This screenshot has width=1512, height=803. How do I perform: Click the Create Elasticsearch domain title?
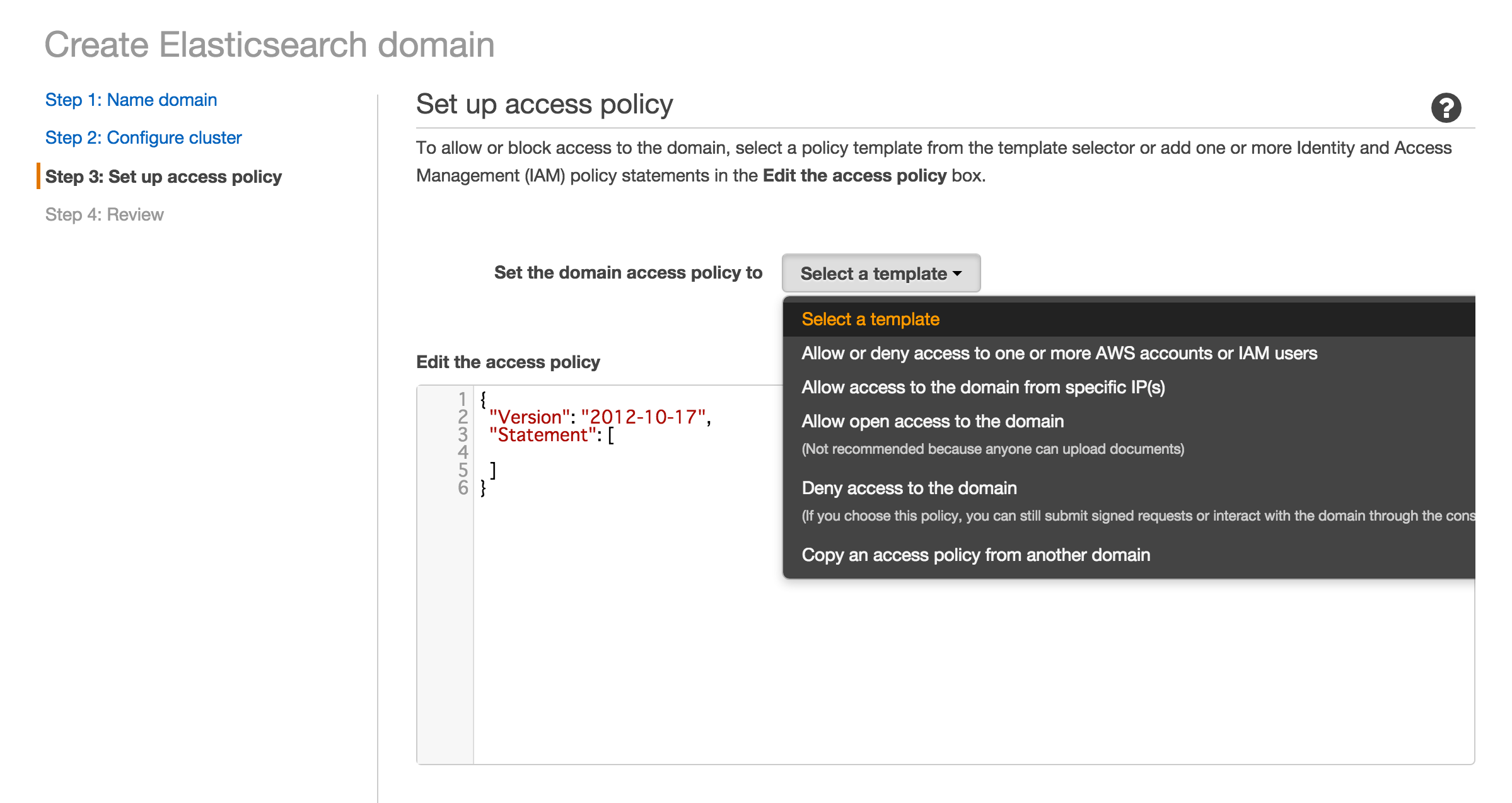pyautogui.click(x=269, y=45)
